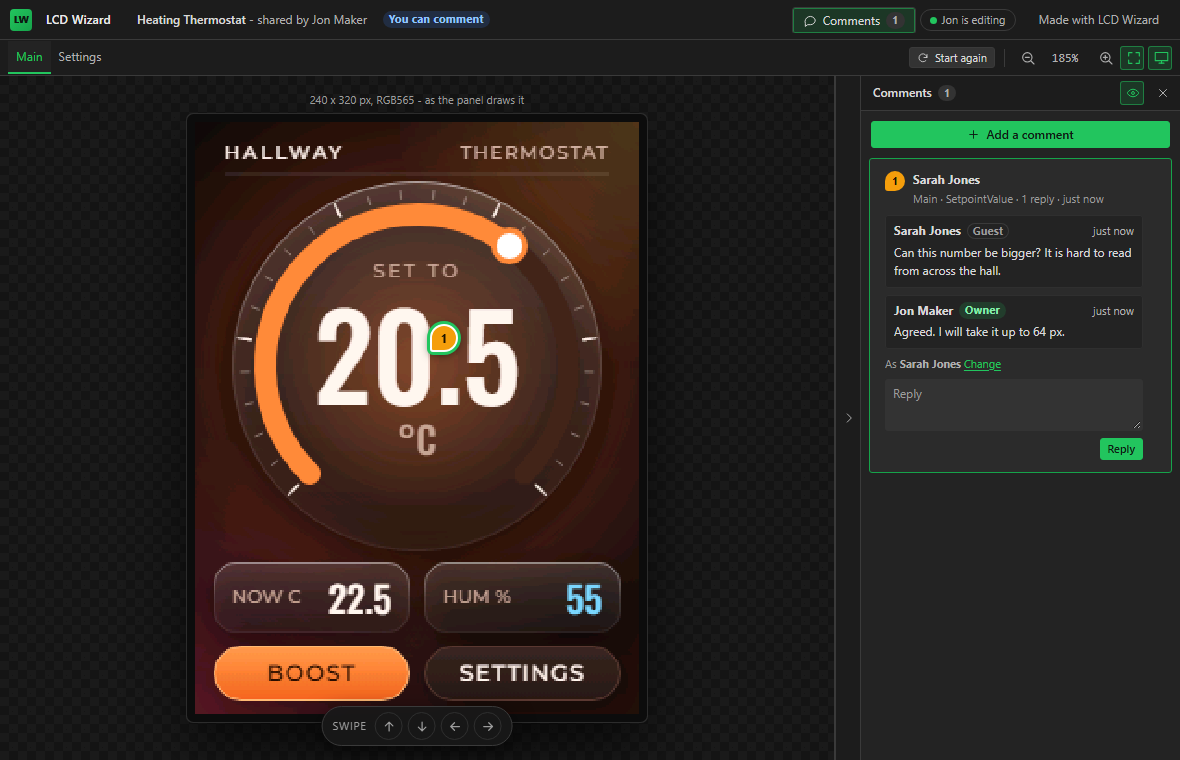Click the monitor display icon
This screenshot has width=1180, height=760.
click(x=1161, y=58)
